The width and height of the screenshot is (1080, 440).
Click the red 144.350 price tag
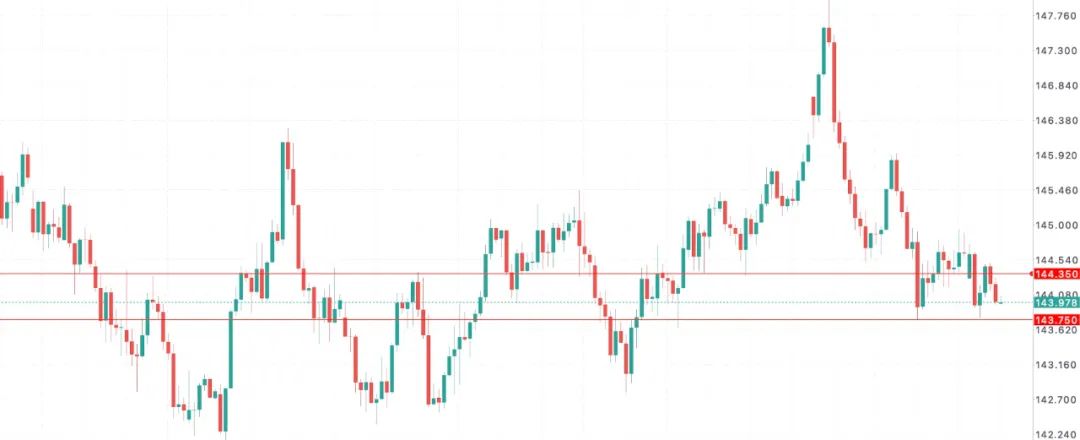pyautogui.click(x=1056, y=273)
